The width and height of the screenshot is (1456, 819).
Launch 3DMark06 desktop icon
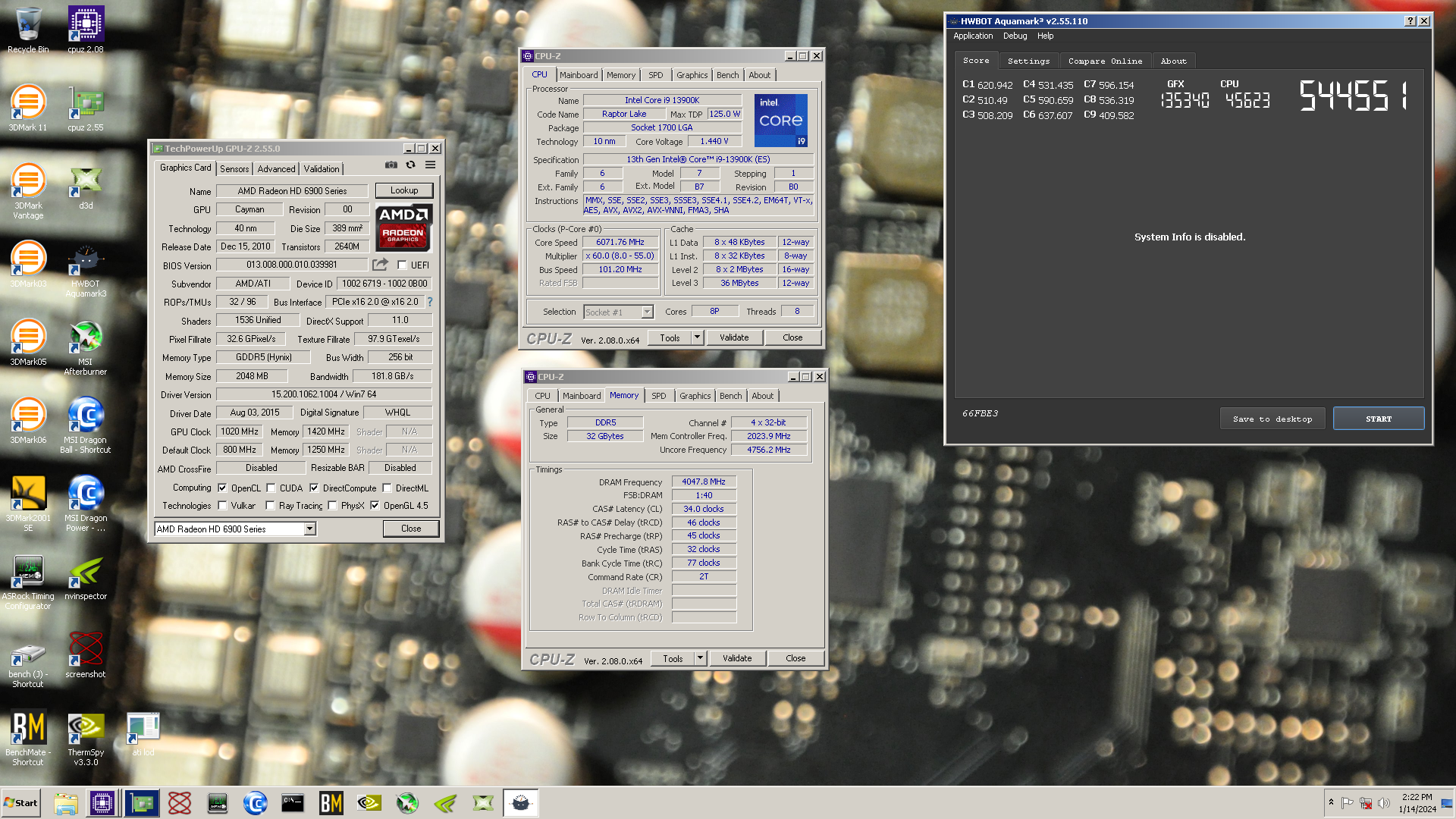[28, 420]
